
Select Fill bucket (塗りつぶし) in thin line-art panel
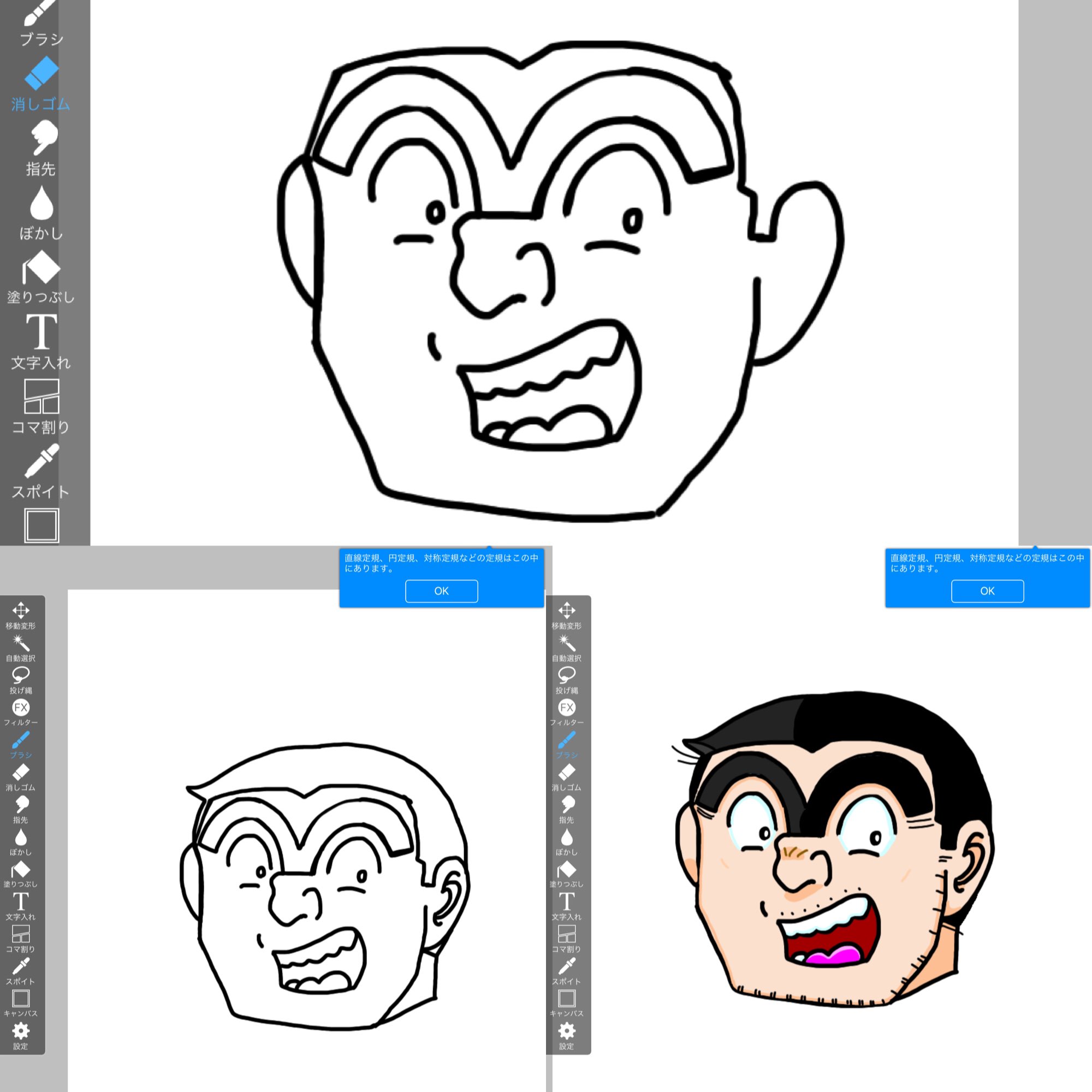pyautogui.click(x=21, y=874)
